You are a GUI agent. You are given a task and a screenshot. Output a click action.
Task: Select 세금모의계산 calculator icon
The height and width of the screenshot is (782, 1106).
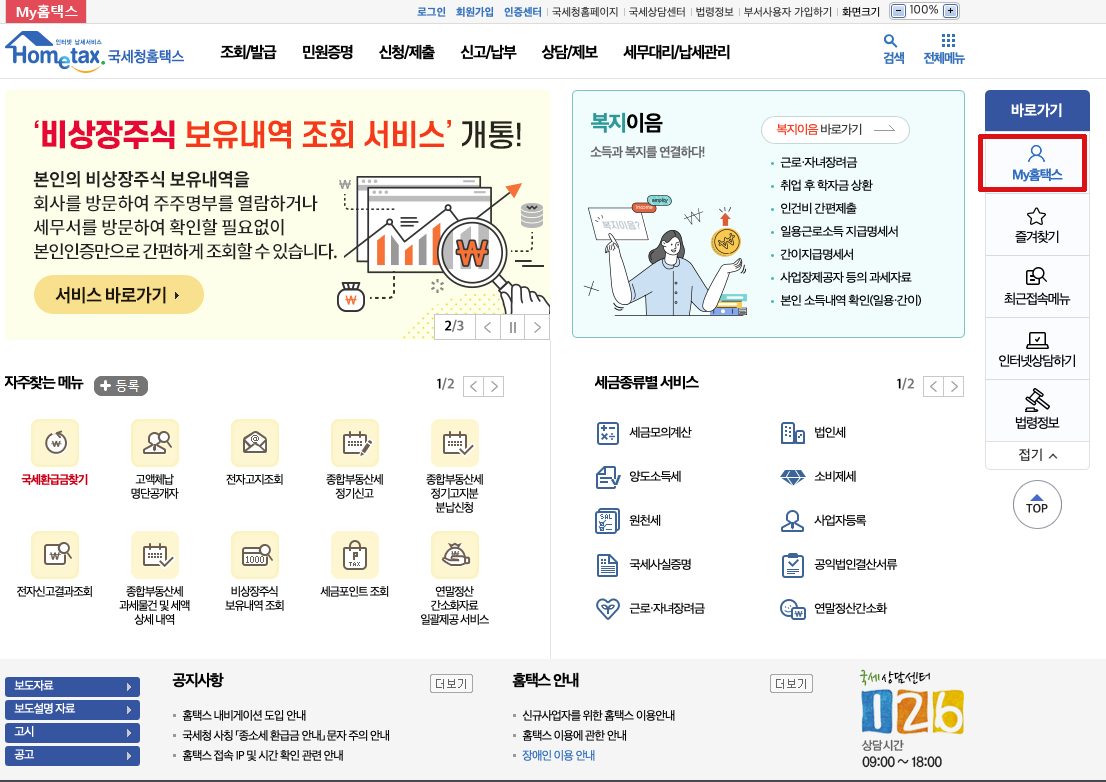click(607, 433)
